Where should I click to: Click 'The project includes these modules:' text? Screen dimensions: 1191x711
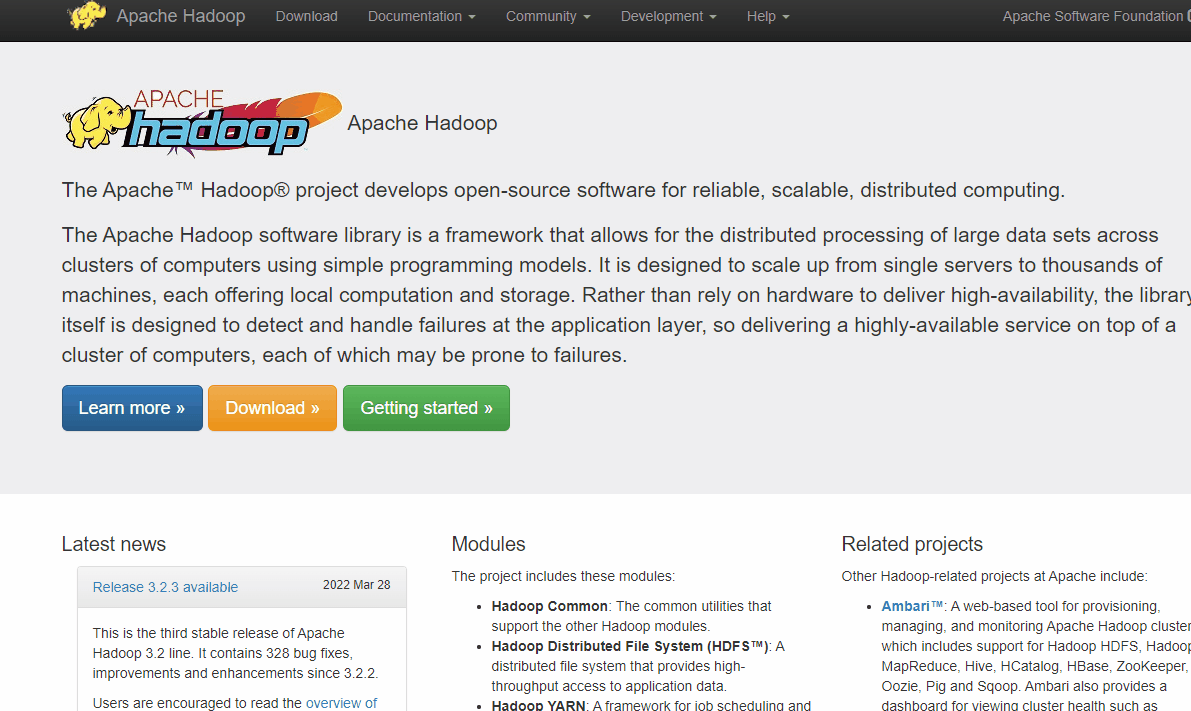563,576
